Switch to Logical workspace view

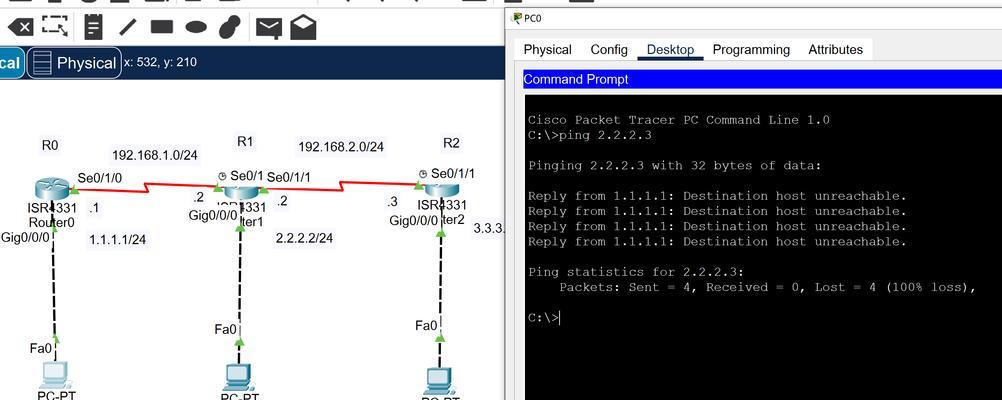tap(11, 63)
